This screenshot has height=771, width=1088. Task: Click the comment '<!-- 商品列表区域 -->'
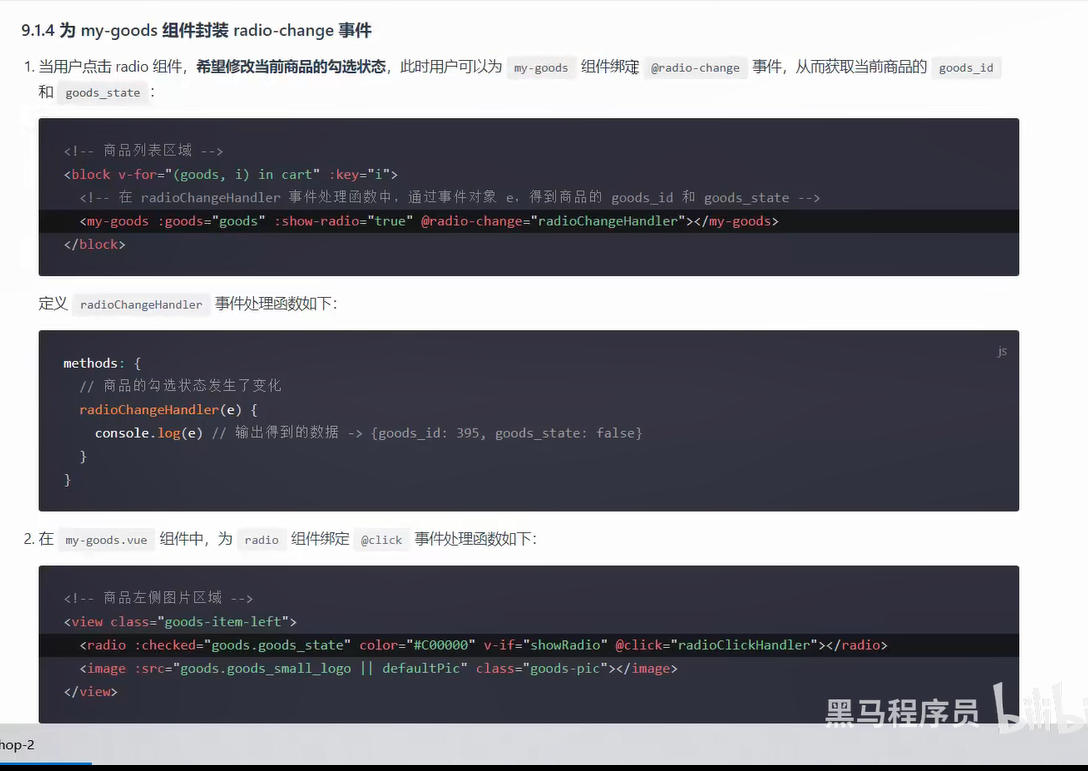[143, 151]
